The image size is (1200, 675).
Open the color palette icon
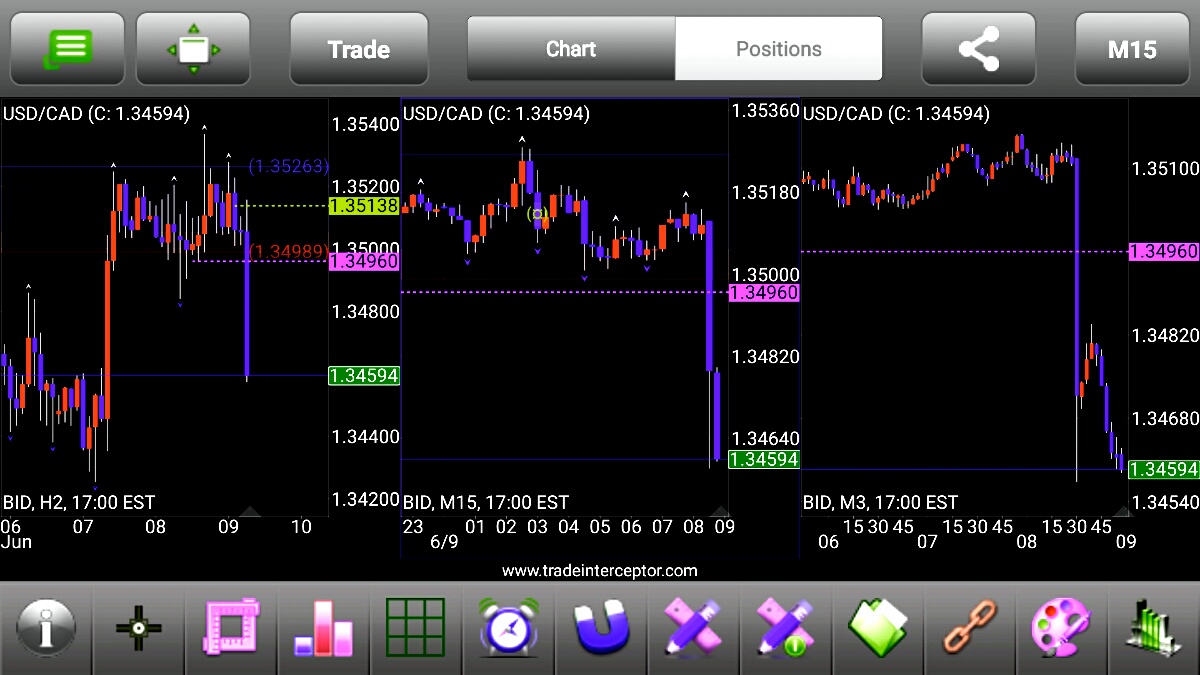tap(1062, 629)
